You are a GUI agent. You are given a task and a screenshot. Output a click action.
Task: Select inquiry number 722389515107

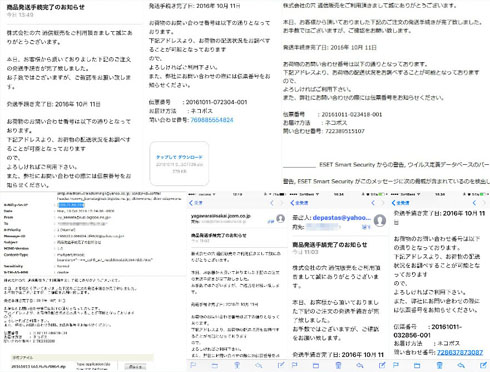tap(344, 131)
